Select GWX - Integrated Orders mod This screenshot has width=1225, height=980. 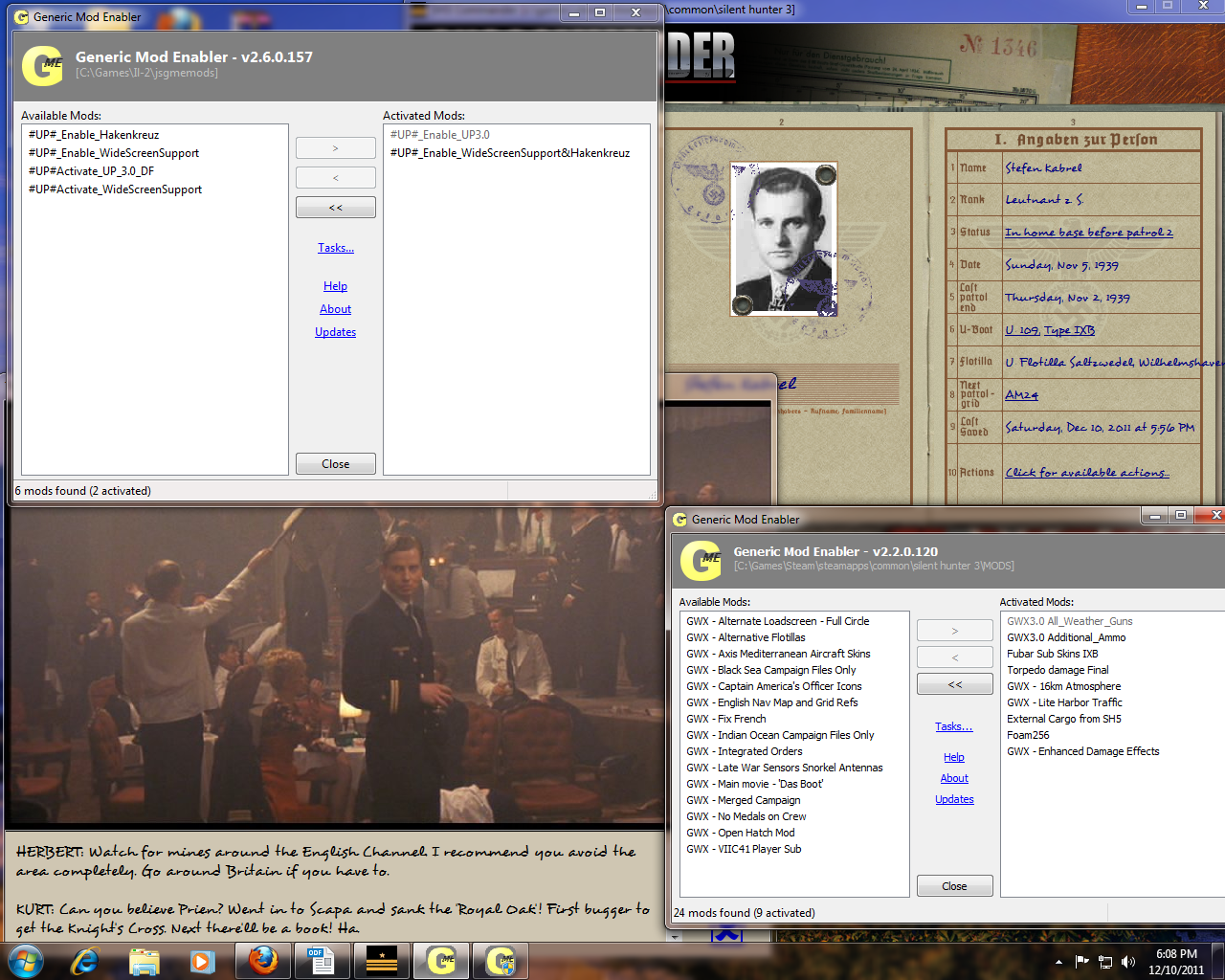(x=745, y=751)
